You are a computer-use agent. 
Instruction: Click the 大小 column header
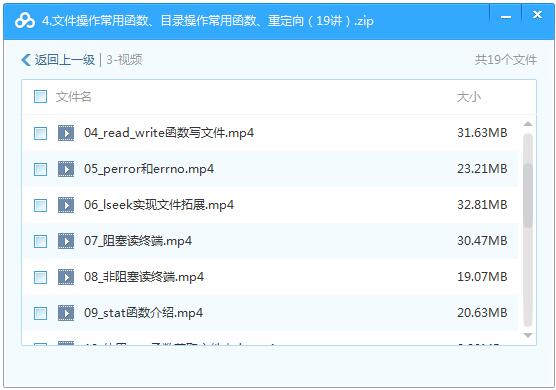[469, 96]
